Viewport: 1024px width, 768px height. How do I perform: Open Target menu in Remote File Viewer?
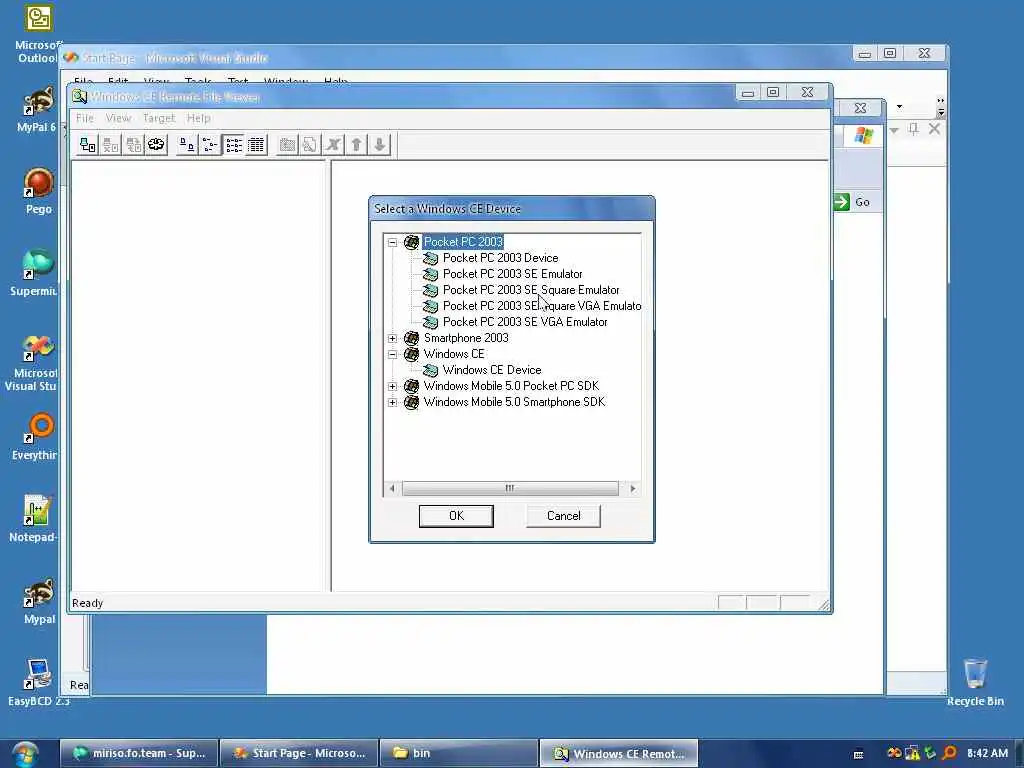pyautogui.click(x=159, y=118)
